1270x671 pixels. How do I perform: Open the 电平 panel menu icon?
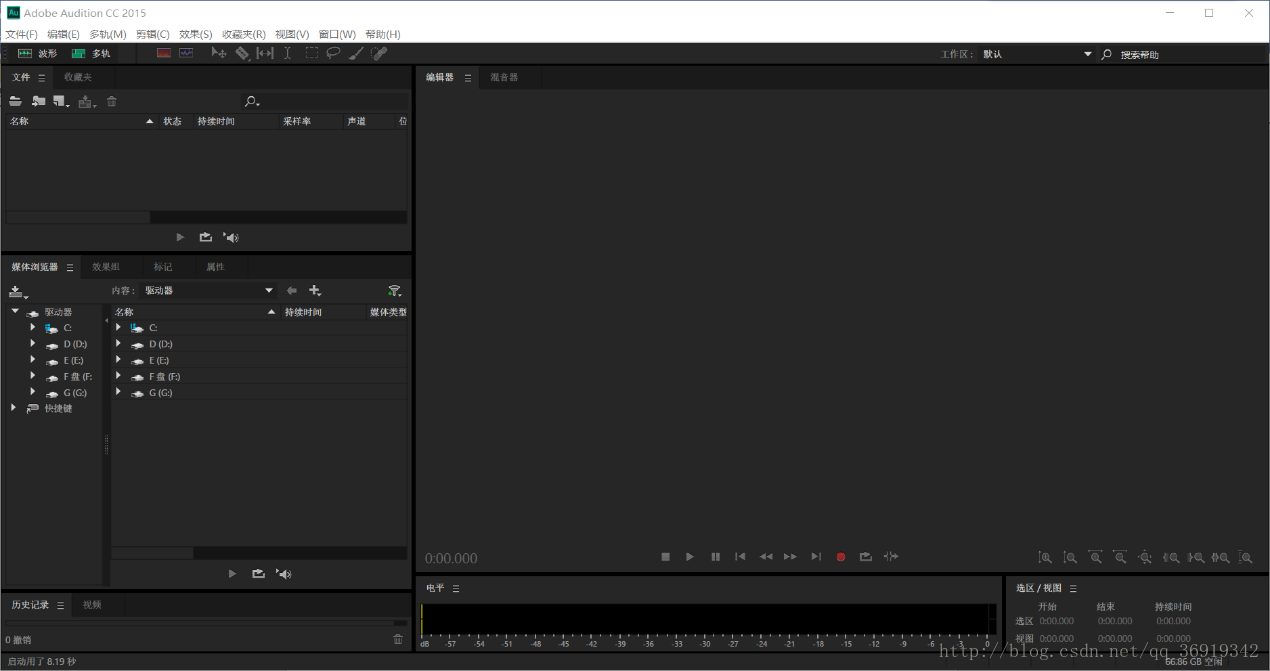click(456, 588)
